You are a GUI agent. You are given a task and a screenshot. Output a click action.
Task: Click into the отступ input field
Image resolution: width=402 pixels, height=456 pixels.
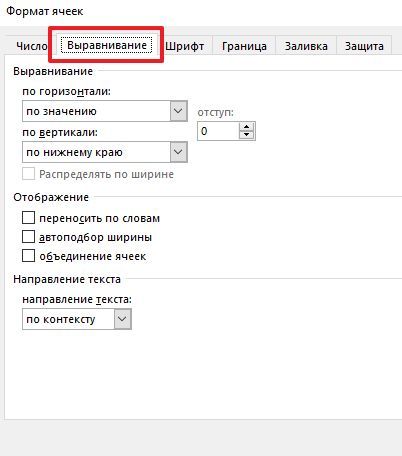click(x=218, y=131)
